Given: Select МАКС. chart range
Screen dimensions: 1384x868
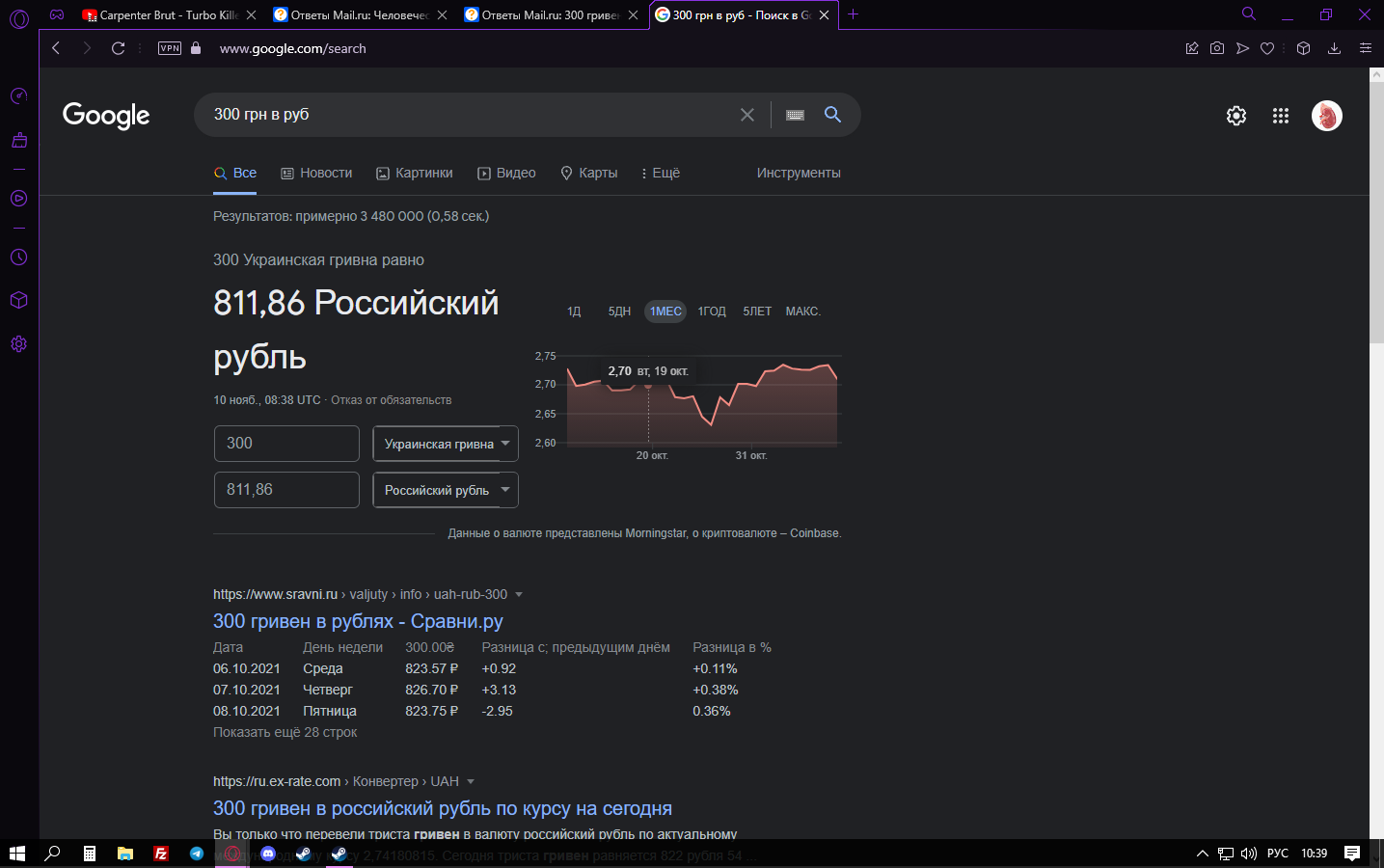Looking at the screenshot, I should (x=802, y=312).
